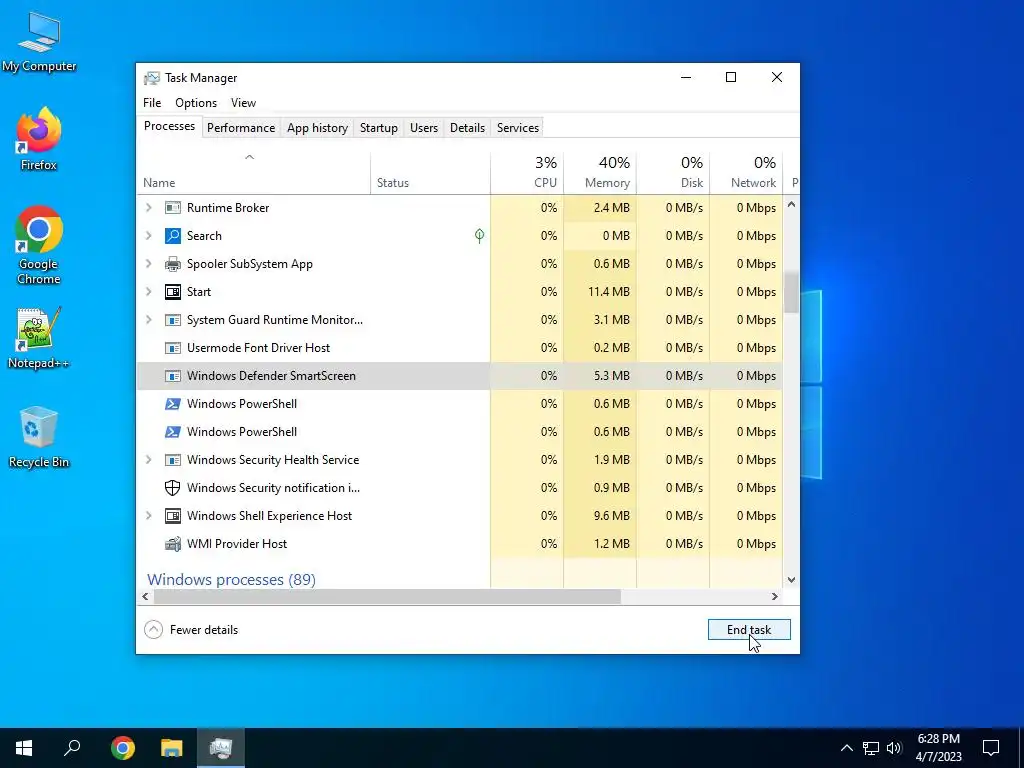
Task: Click the Search process magnifier icon
Action: click(x=172, y=236)
